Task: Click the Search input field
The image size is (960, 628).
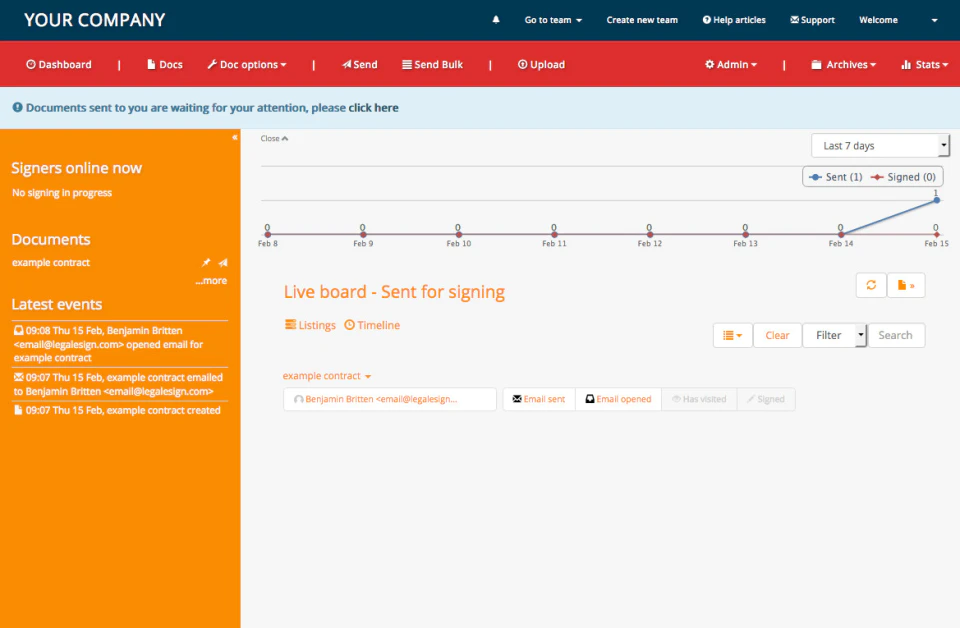Action: tap(896, 335)
